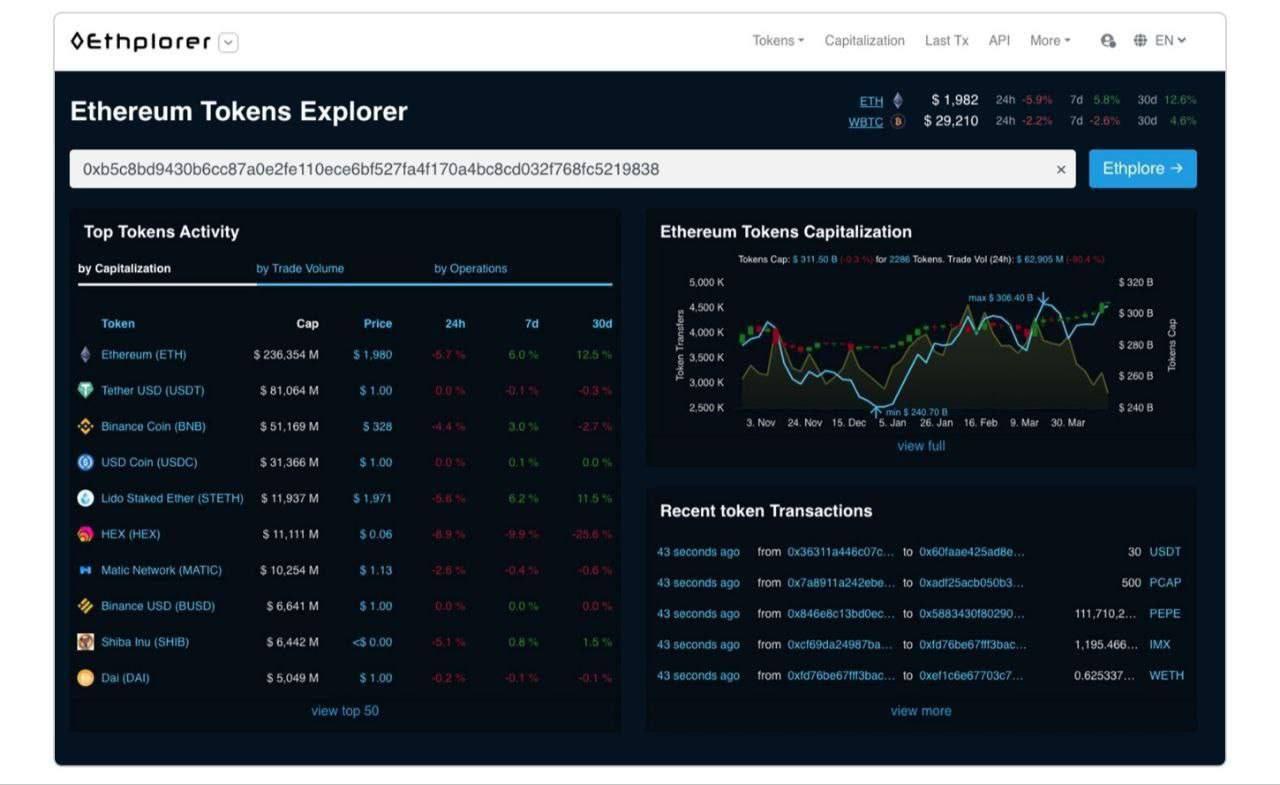
Task: Click the ETH price link
Action: pyautogui.click(x=871, y=101)
